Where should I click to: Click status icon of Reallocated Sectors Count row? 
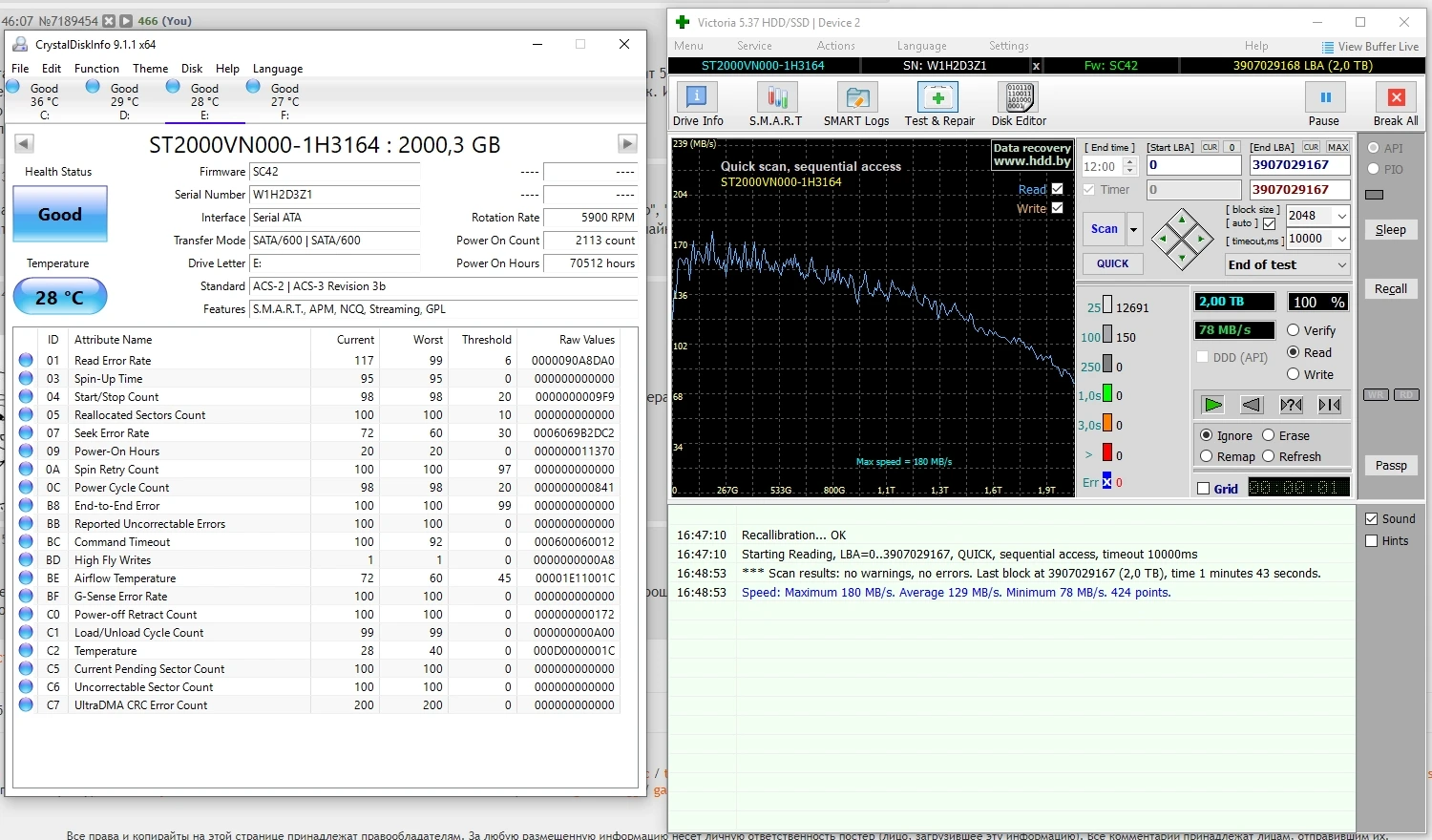(x=26, y=414)
